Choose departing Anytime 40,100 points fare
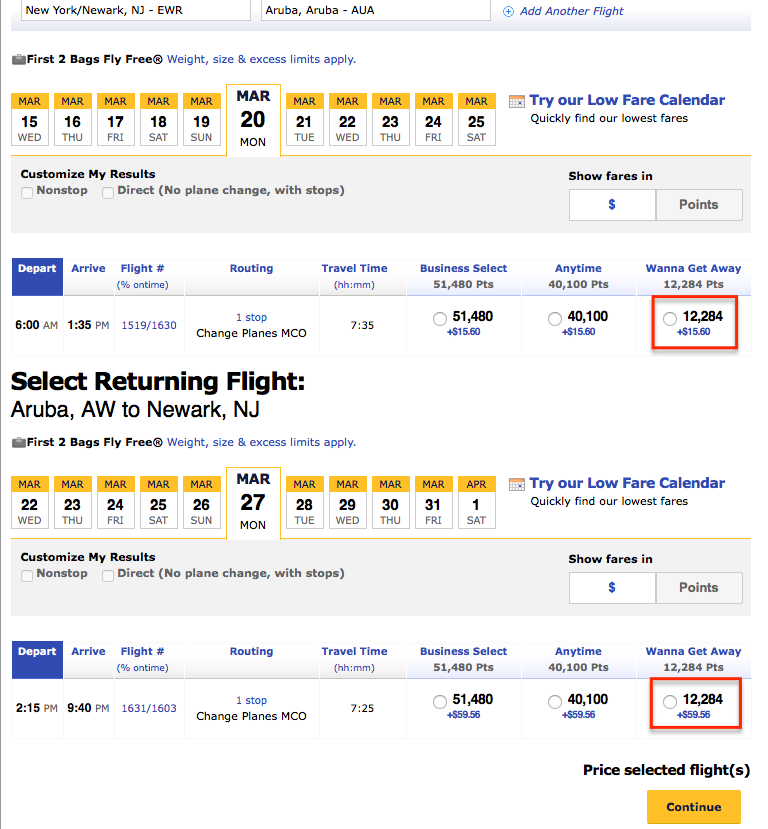 (x=554, y=318)
